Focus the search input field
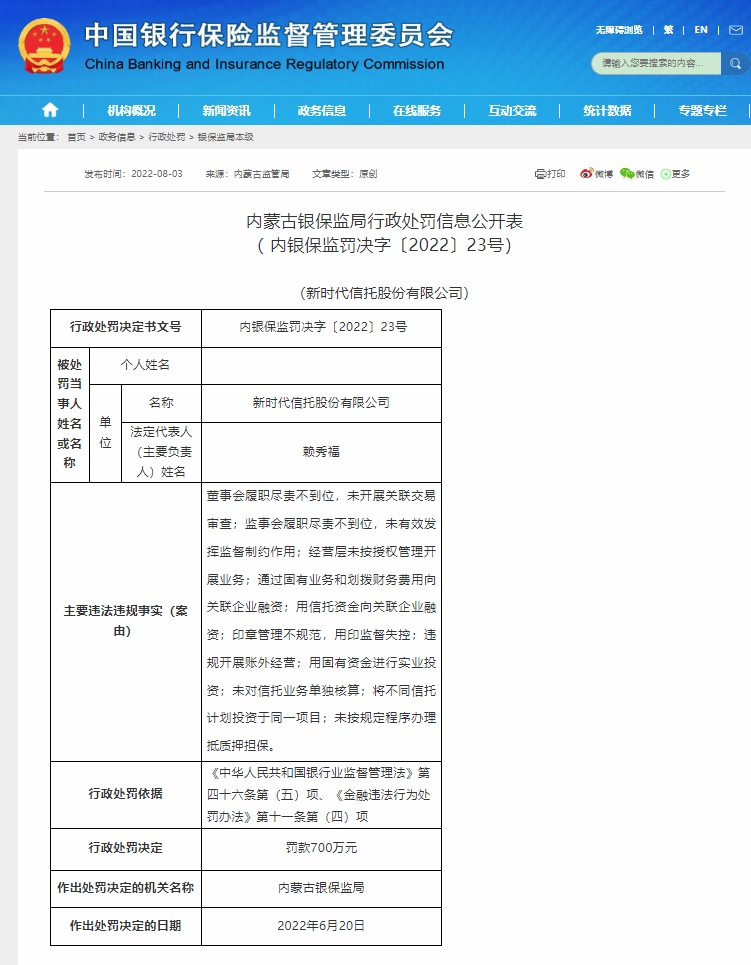This screenshot has width=751, height=965. [x=656, y=63]
